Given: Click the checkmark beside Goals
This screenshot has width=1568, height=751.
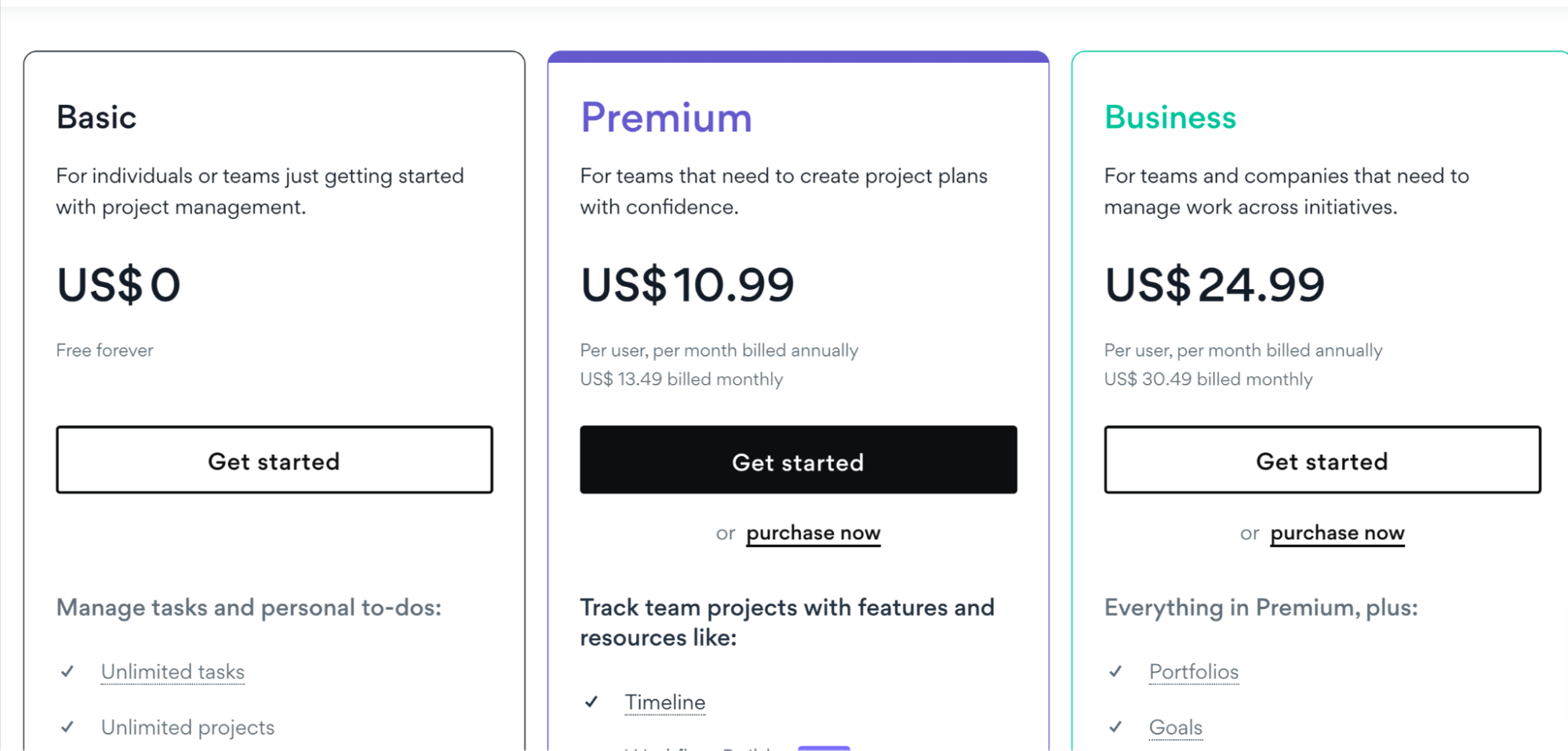Looking at the screenshot, I should 1115,727.
